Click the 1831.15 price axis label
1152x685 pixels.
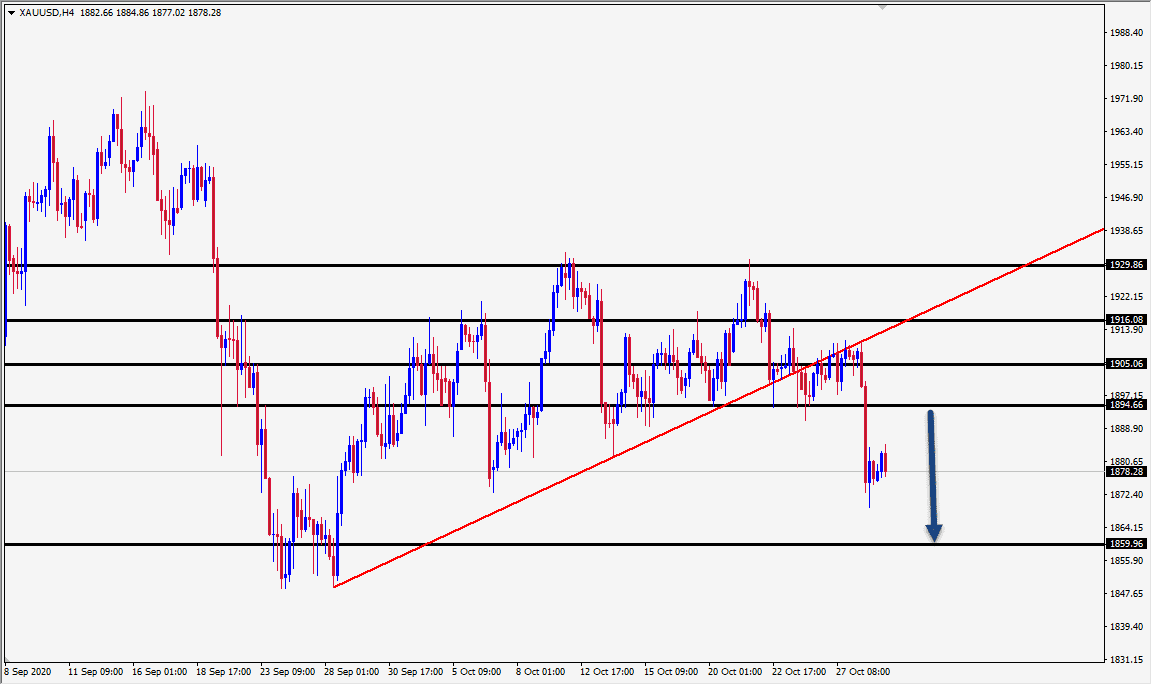click(x=1127, y=660)
